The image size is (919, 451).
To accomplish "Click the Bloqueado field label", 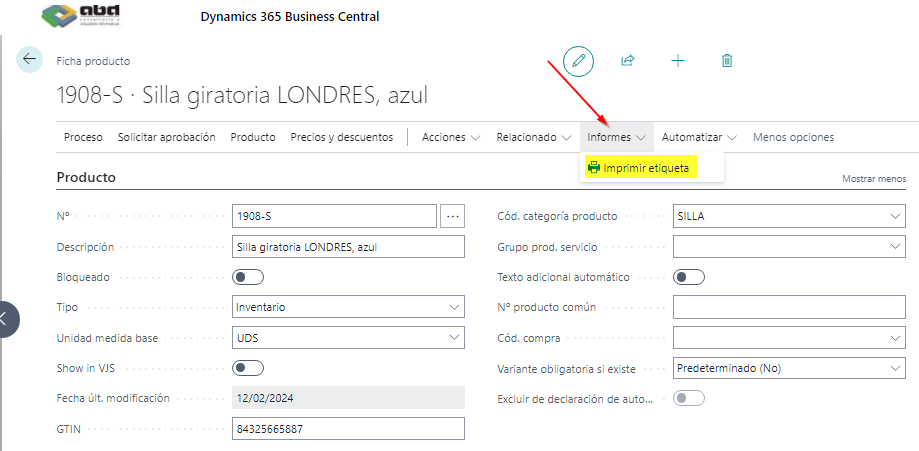I will tap(83, 277).
